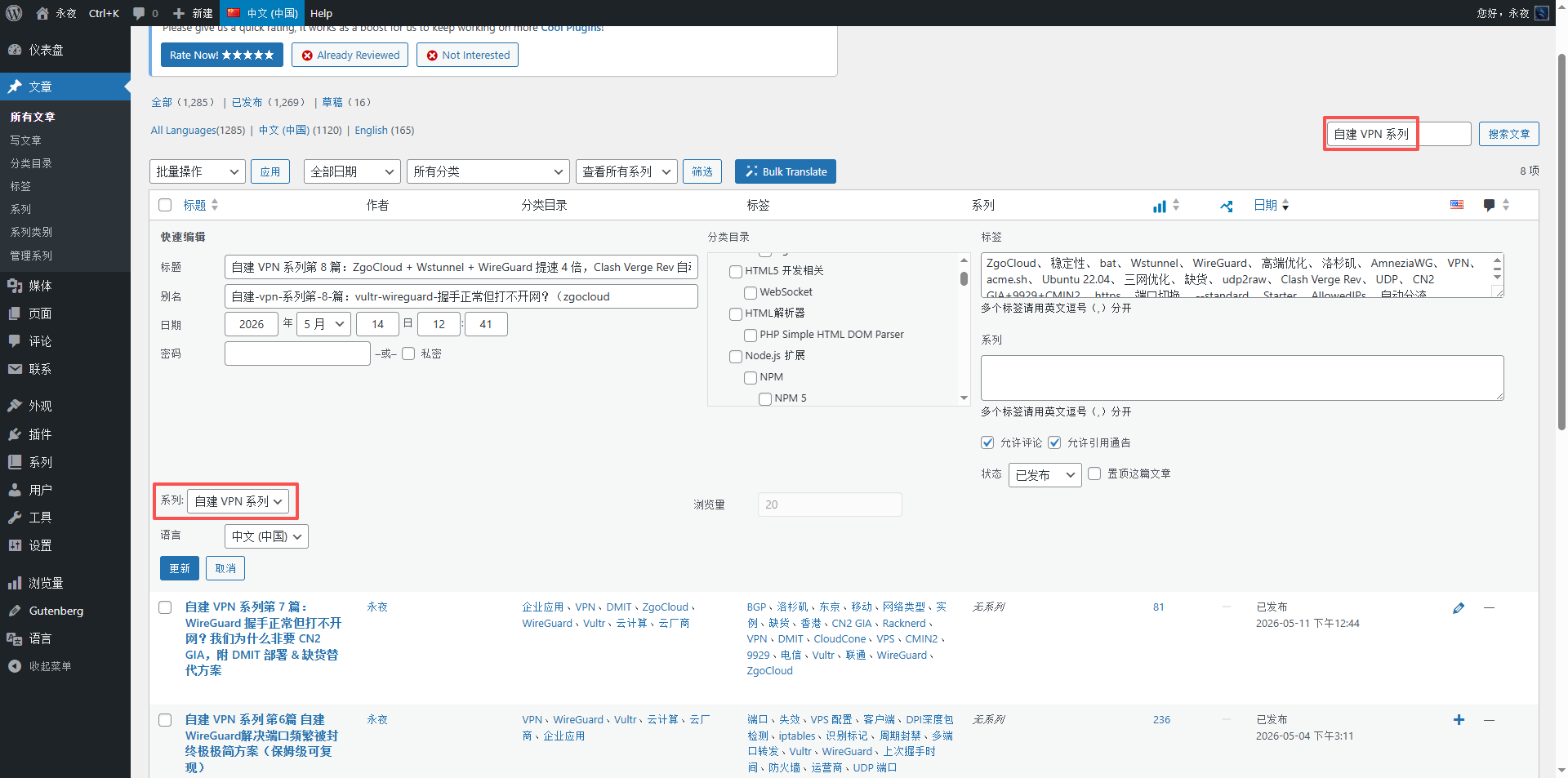This screenshot has width=1568, height=778.
Task: Click plus add-translation icon in 第6篇 row
Action: tap(1459, 720)
